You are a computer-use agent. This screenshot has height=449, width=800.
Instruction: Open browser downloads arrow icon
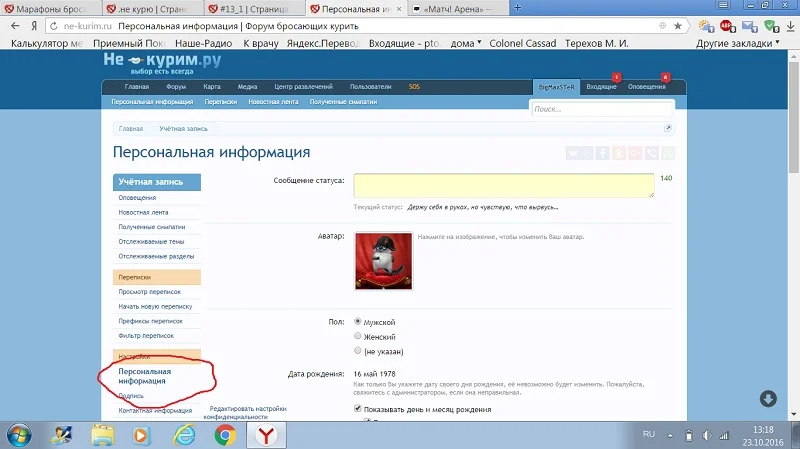[790, 26]
